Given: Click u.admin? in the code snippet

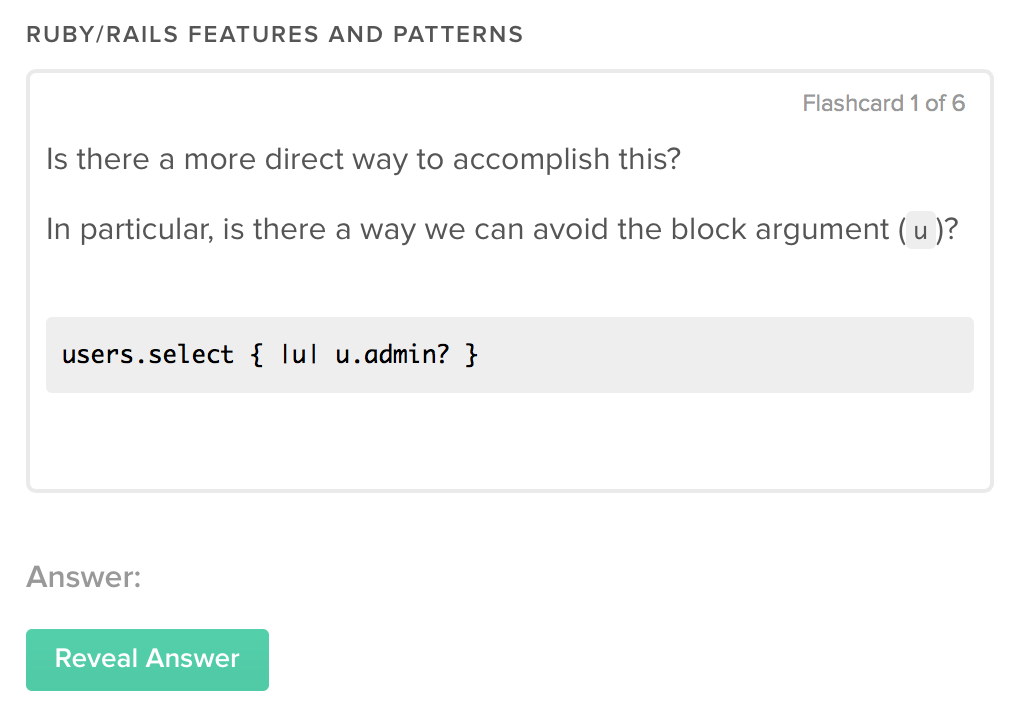Looking at the screenshot, I should (x=392, y=354).
